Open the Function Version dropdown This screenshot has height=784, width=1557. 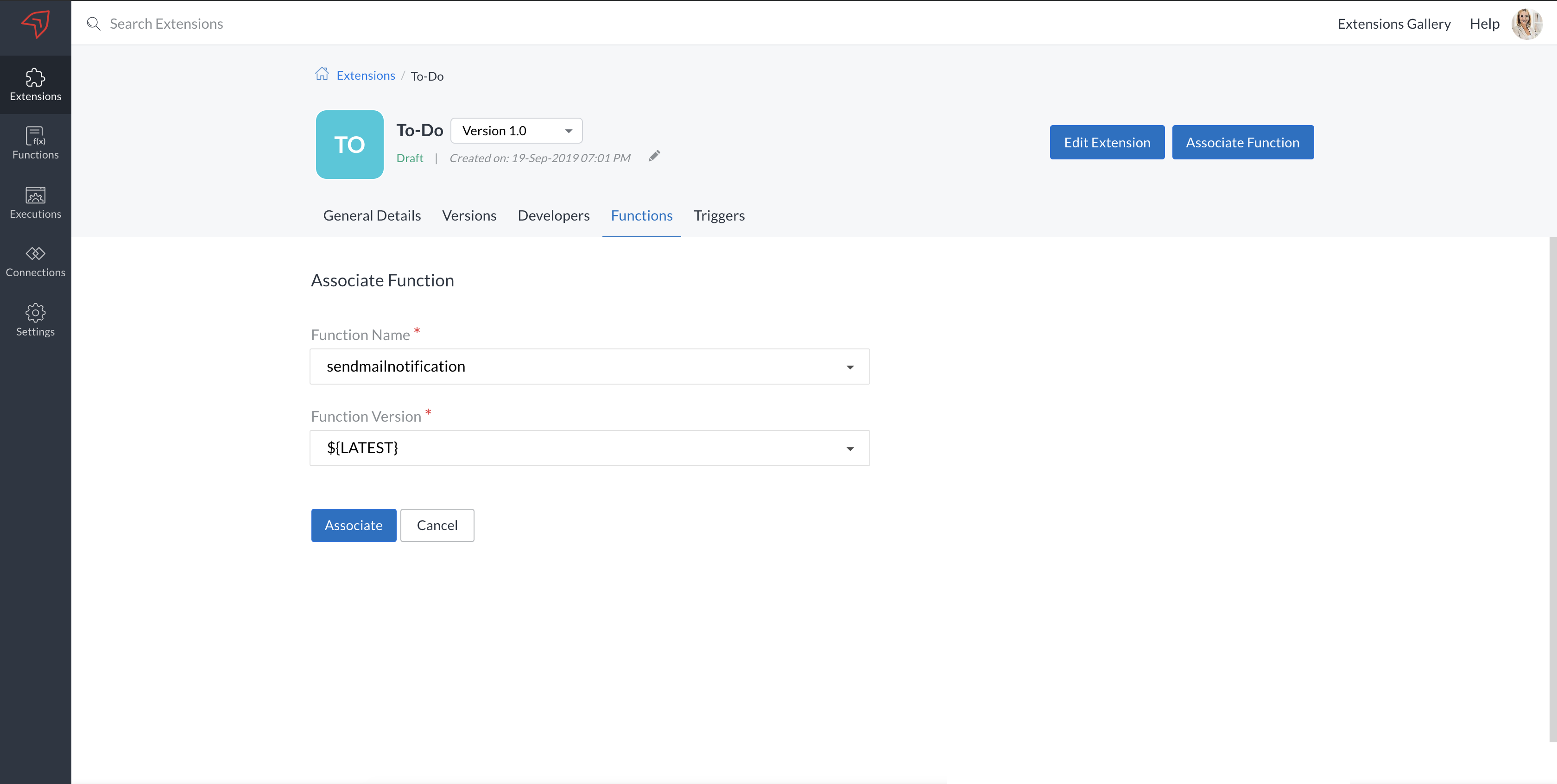point(589,448)
